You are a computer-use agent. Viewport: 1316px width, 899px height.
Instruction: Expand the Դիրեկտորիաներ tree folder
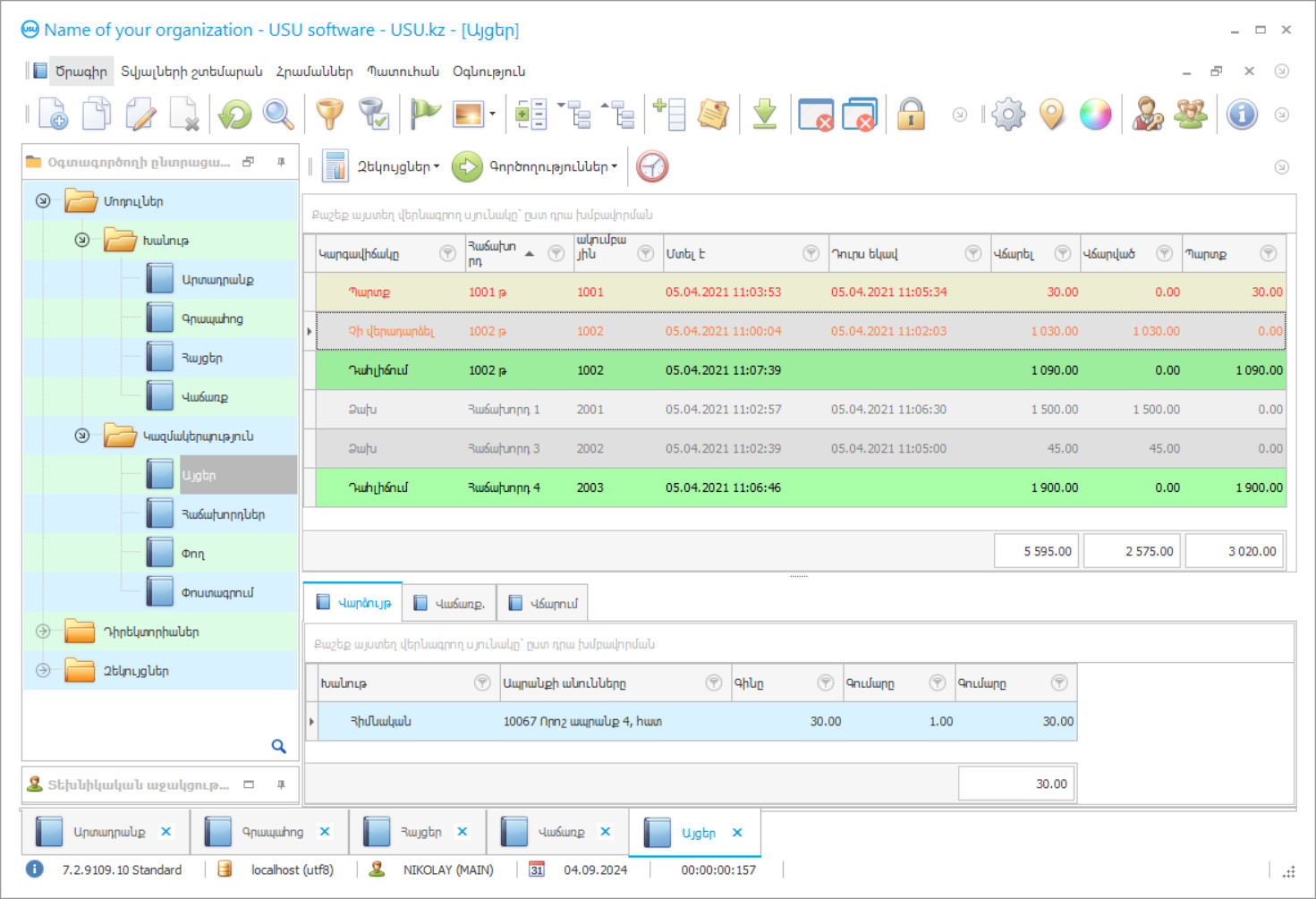pos(43,632)
